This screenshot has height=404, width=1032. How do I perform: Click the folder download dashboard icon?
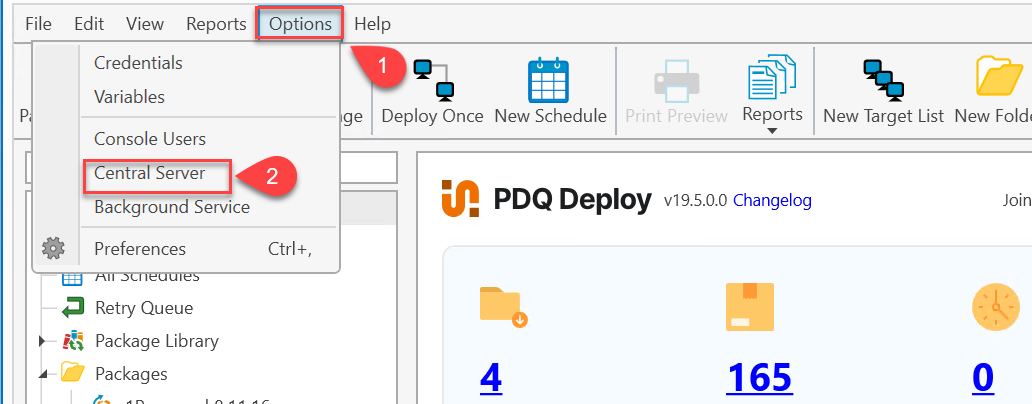click(x=504, y=307)
